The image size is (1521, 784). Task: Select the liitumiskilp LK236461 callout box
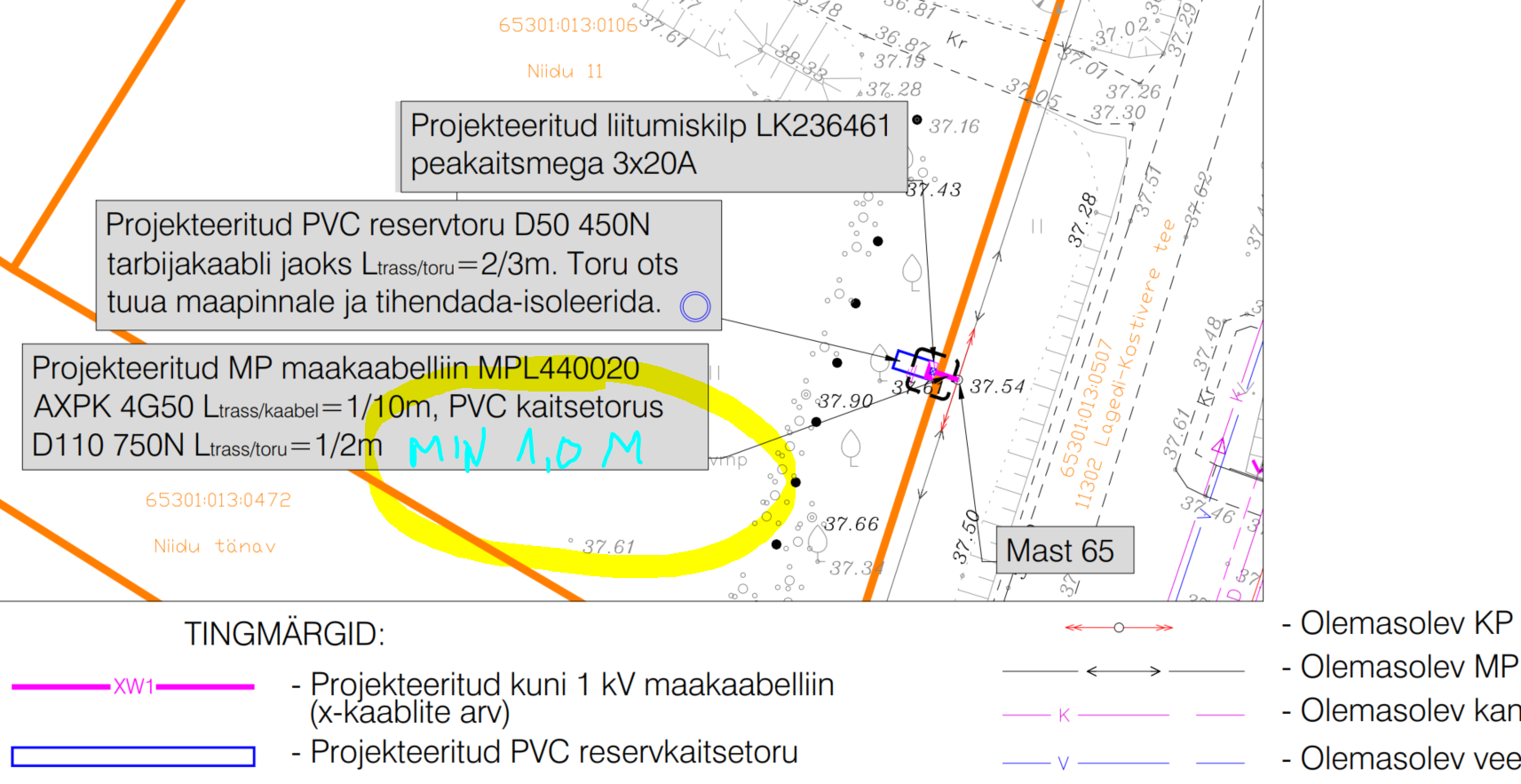pos(653,146)
